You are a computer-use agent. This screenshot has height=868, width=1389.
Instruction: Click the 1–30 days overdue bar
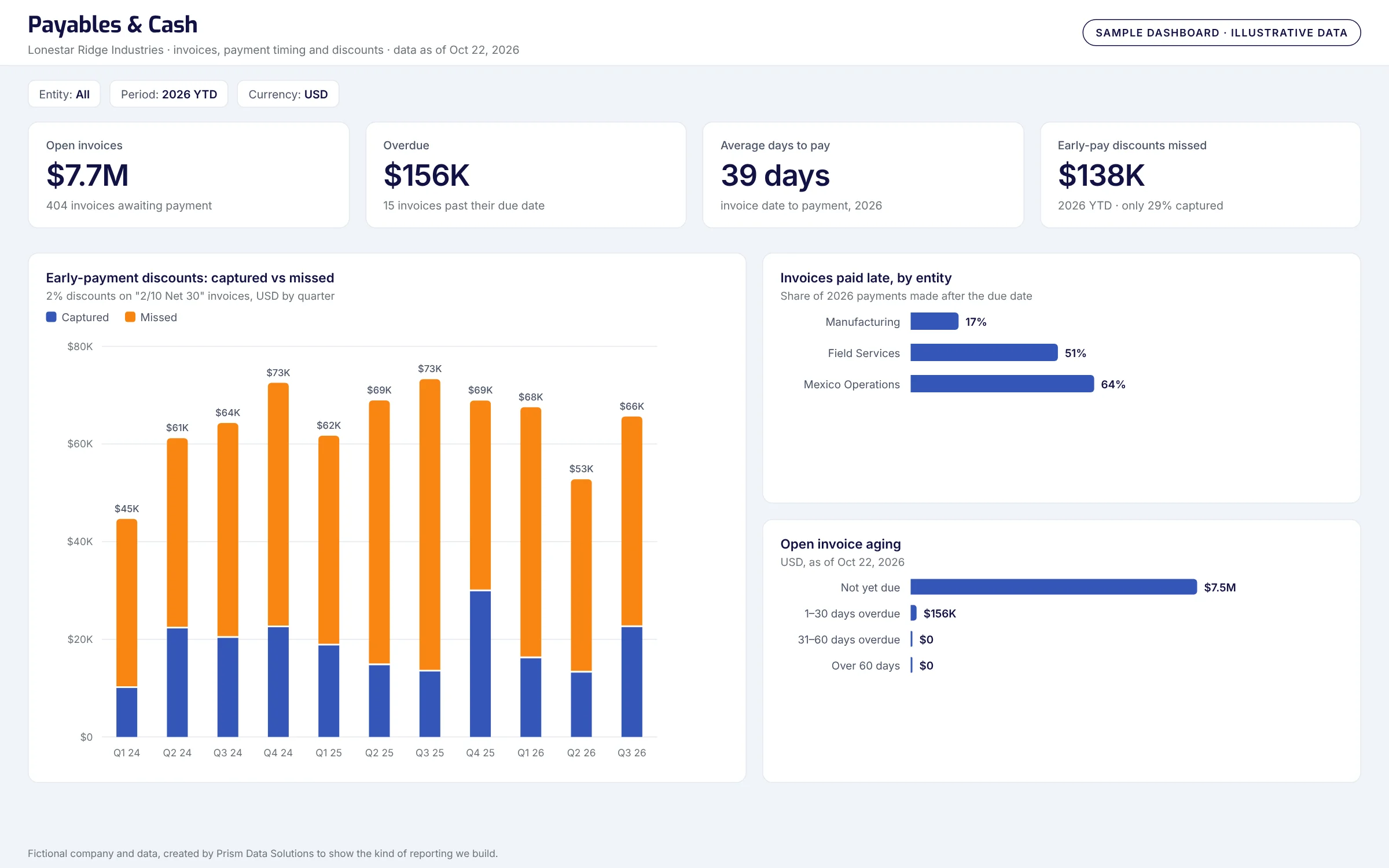tap(913, 613)
